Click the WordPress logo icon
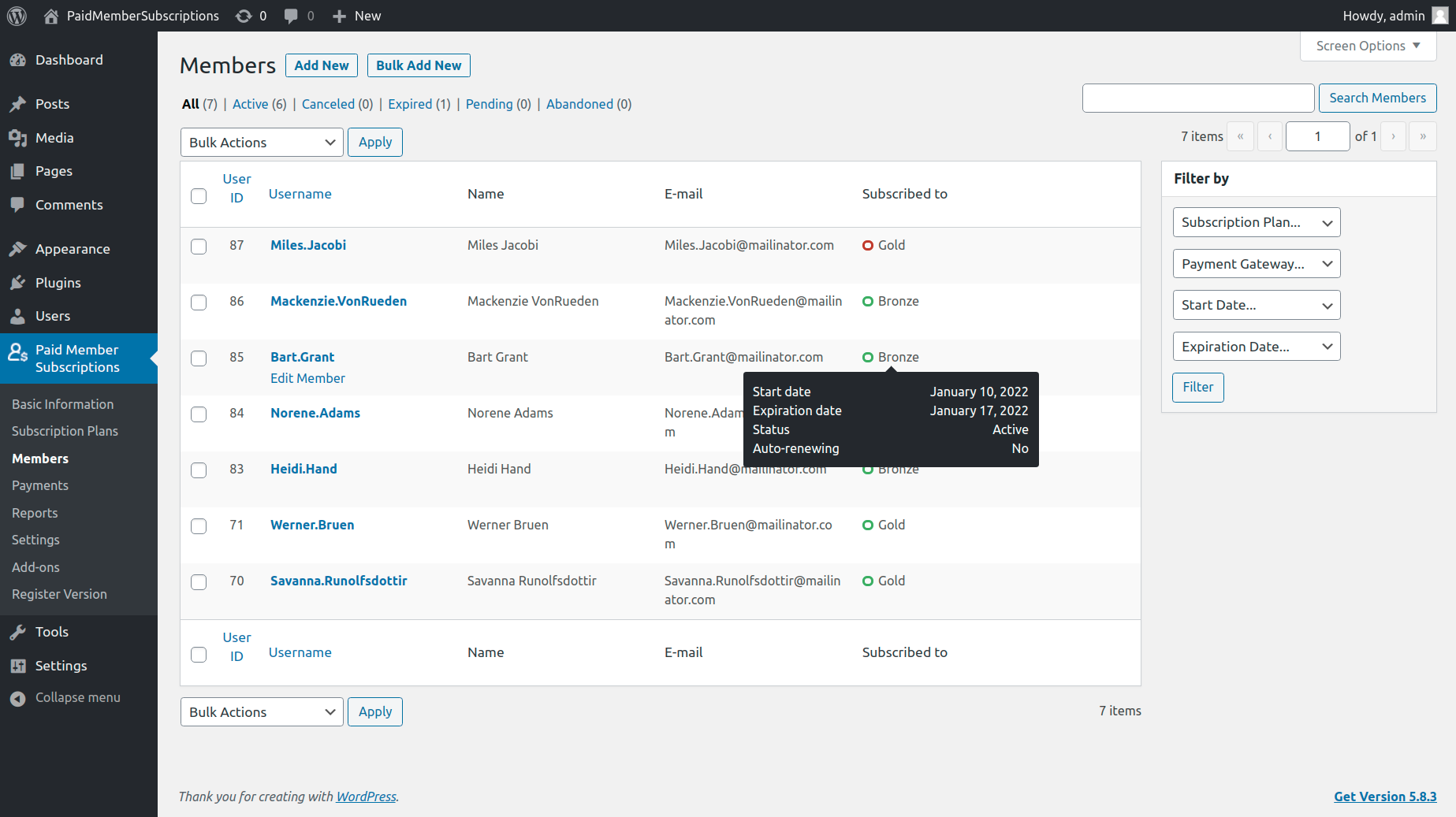Screen dimensions: 1456x817 (x=17, y=16)
